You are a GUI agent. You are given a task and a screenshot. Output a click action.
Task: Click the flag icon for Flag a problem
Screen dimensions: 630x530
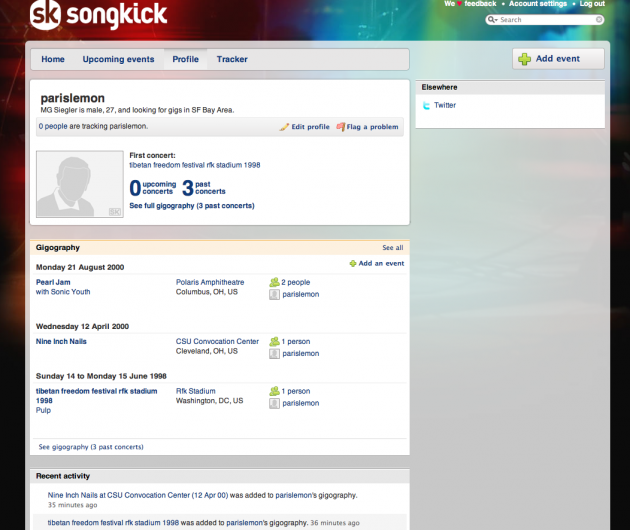341,127
